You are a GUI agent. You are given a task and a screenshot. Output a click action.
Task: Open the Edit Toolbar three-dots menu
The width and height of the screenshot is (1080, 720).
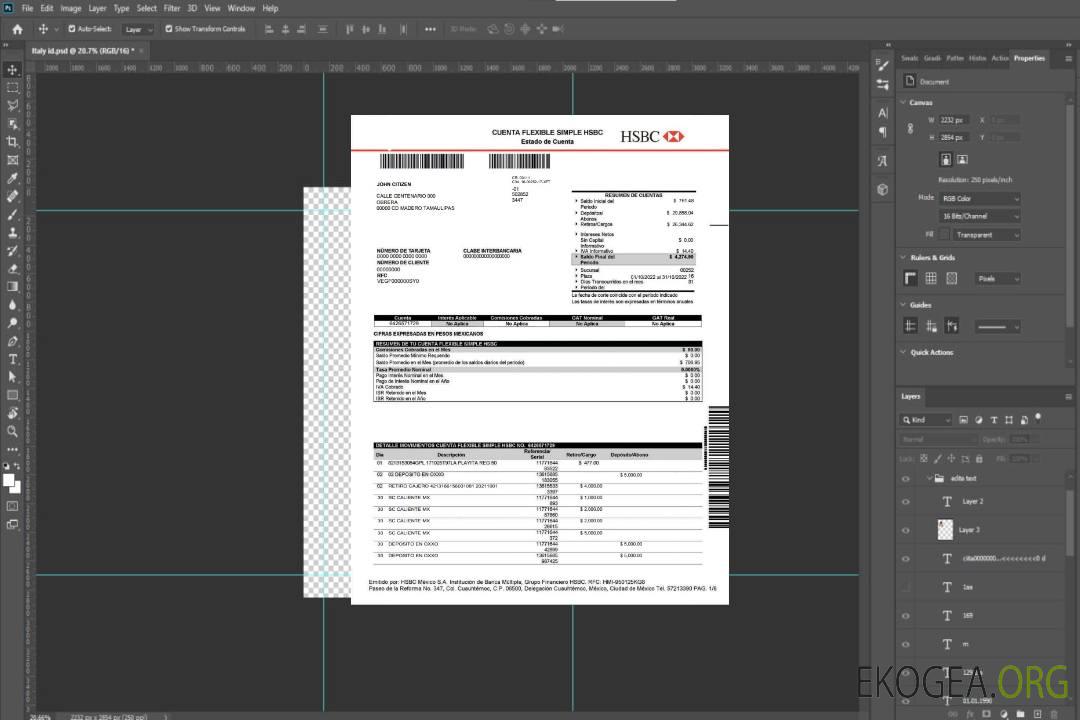pyautogui.click(x=12, y=449)
